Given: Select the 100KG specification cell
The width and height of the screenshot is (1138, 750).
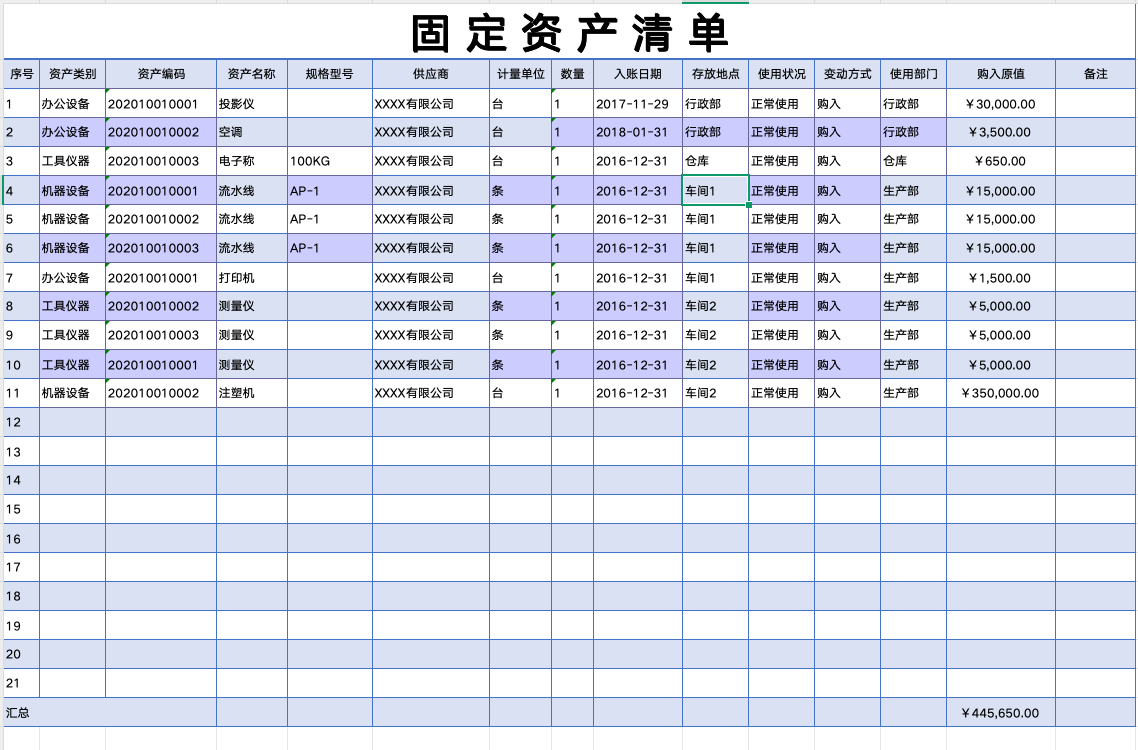Looking at the screenshot, I should (x=330, y=161).
